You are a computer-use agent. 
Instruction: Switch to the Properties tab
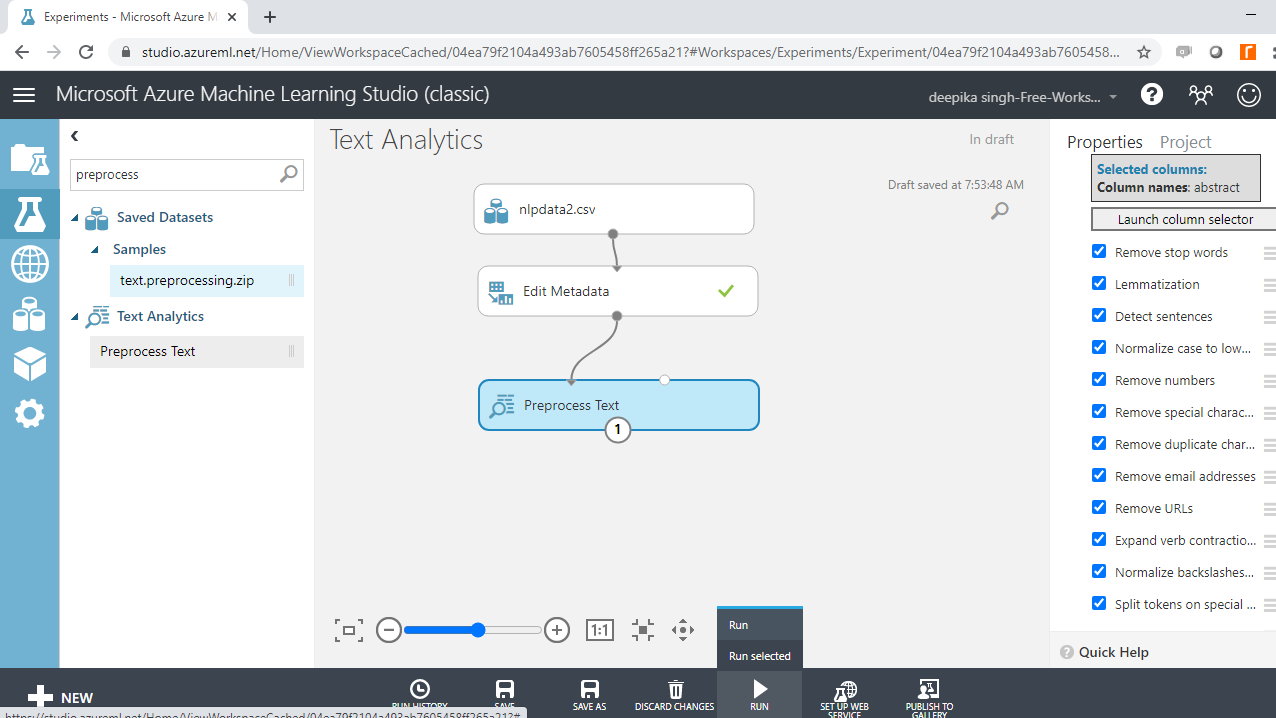coord(1105,142)
